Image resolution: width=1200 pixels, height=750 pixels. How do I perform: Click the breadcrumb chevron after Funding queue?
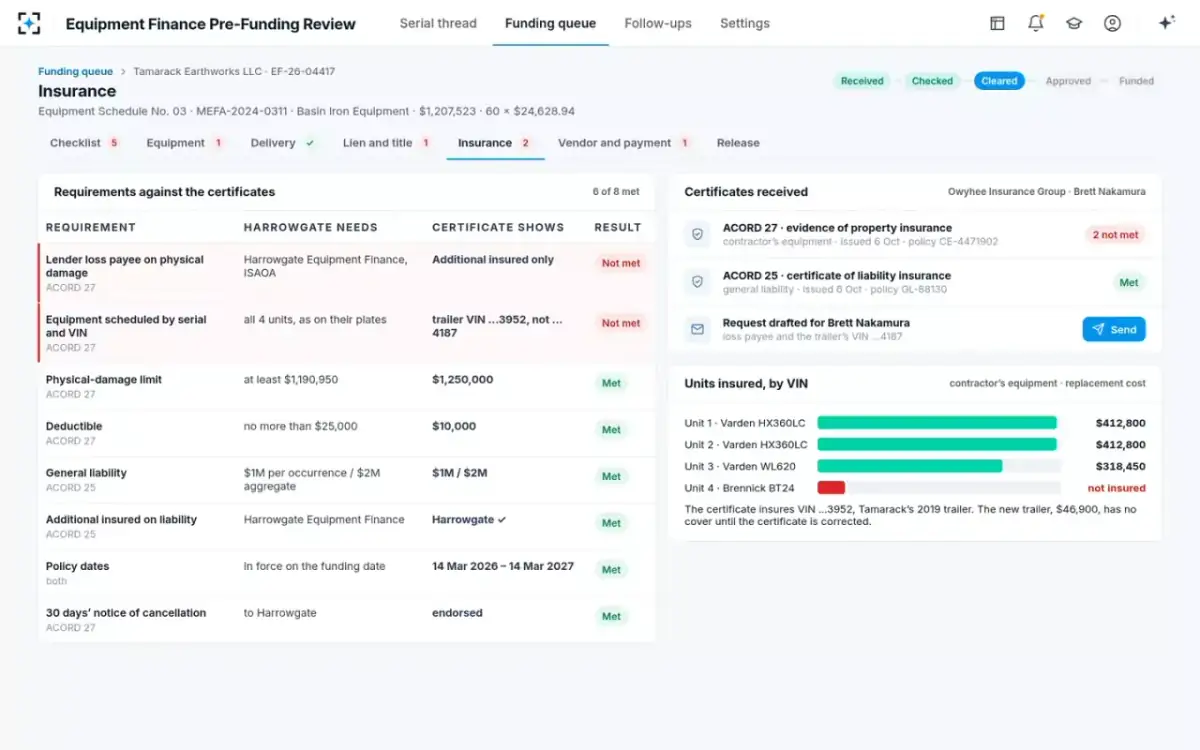(x=123, y=72)
